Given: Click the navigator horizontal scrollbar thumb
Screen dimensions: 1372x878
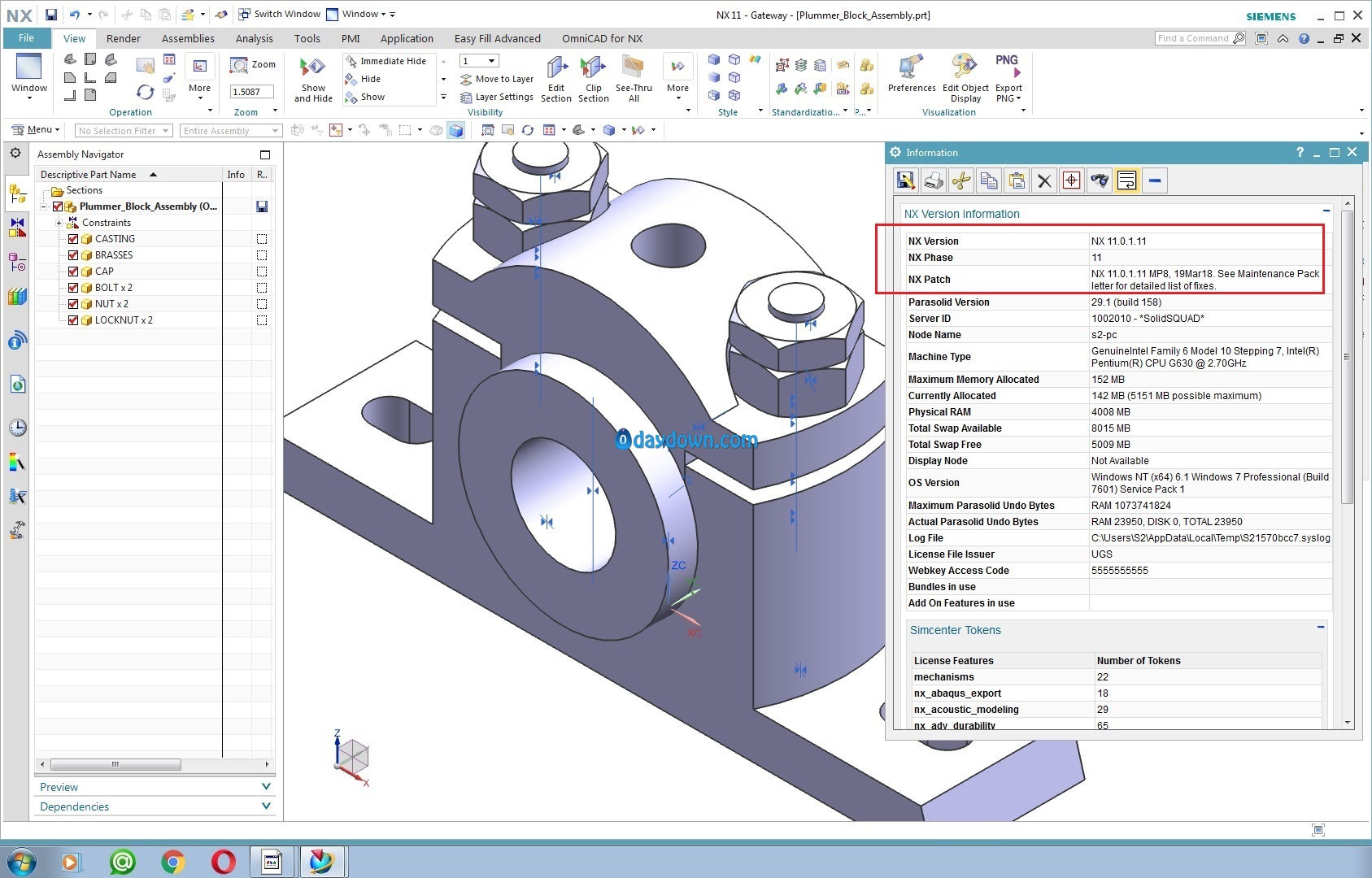Looking at the screenshot, I should pos(115,764).
